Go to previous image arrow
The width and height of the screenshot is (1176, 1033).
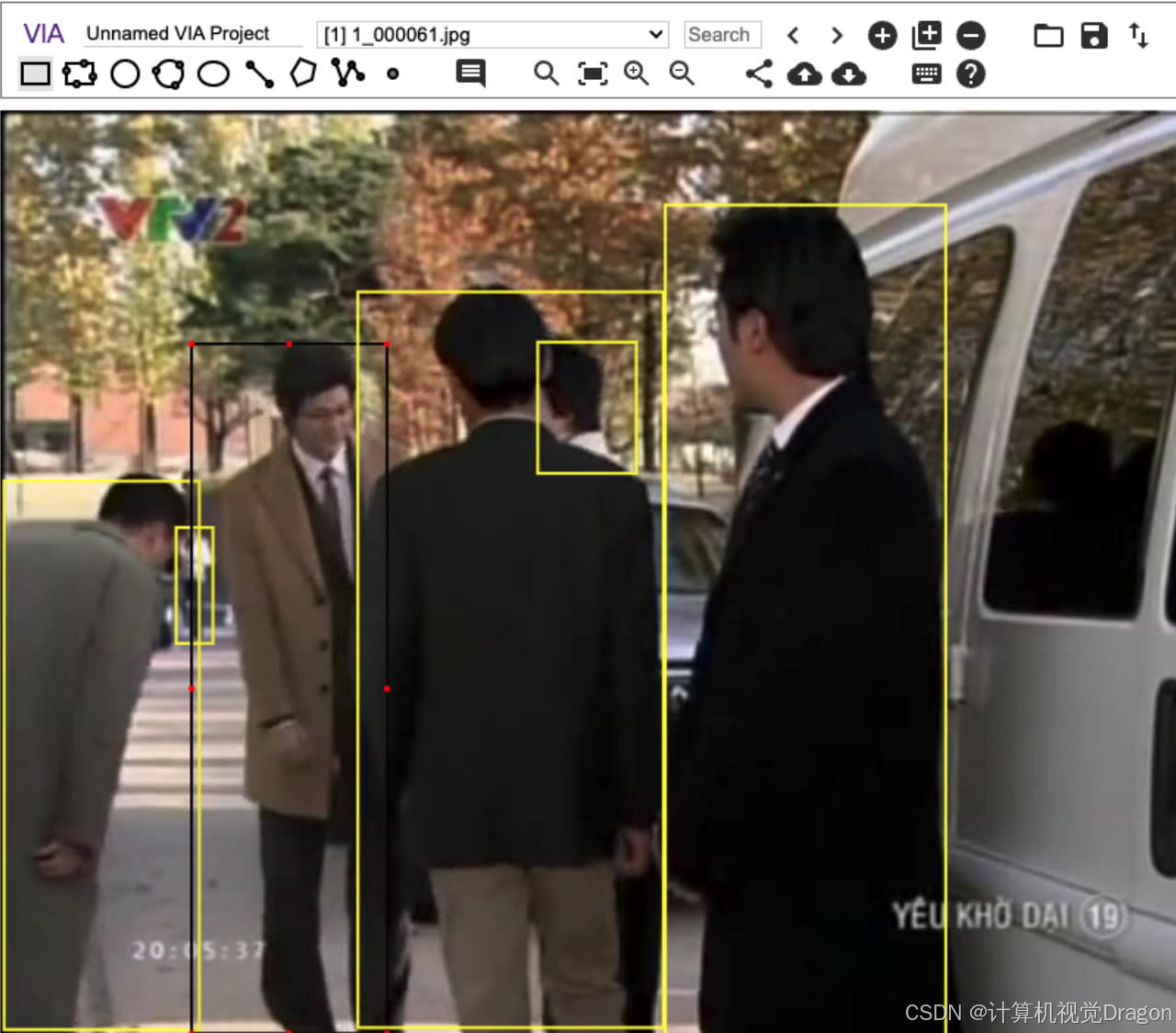pos(793,35)
